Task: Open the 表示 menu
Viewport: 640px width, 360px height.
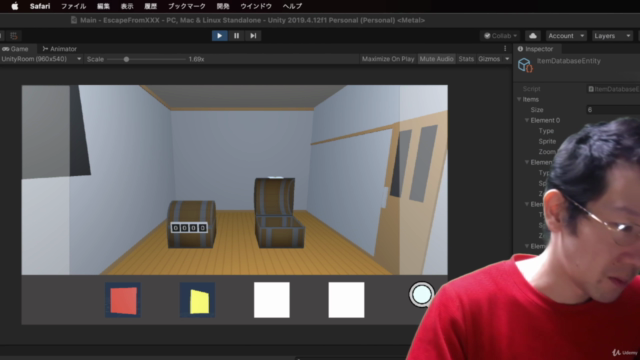Action: [127, 6]
